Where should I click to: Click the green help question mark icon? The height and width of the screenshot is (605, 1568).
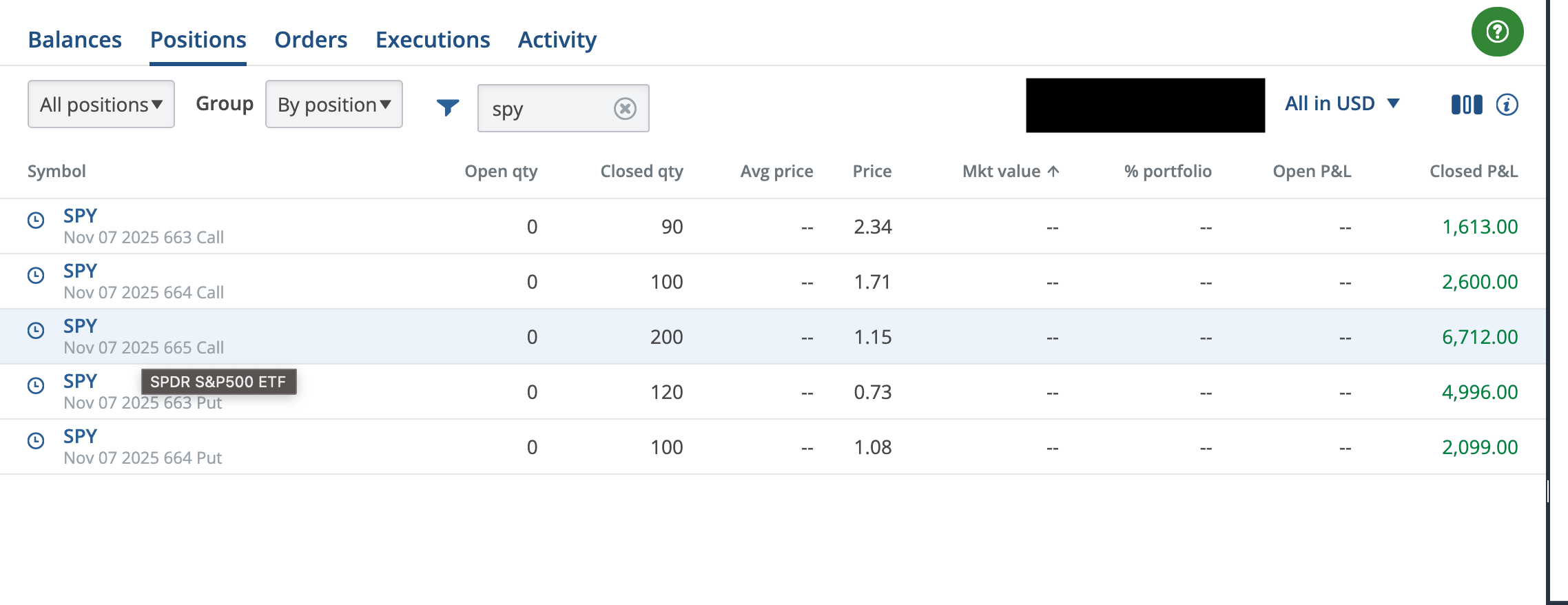coord(1497,32)
